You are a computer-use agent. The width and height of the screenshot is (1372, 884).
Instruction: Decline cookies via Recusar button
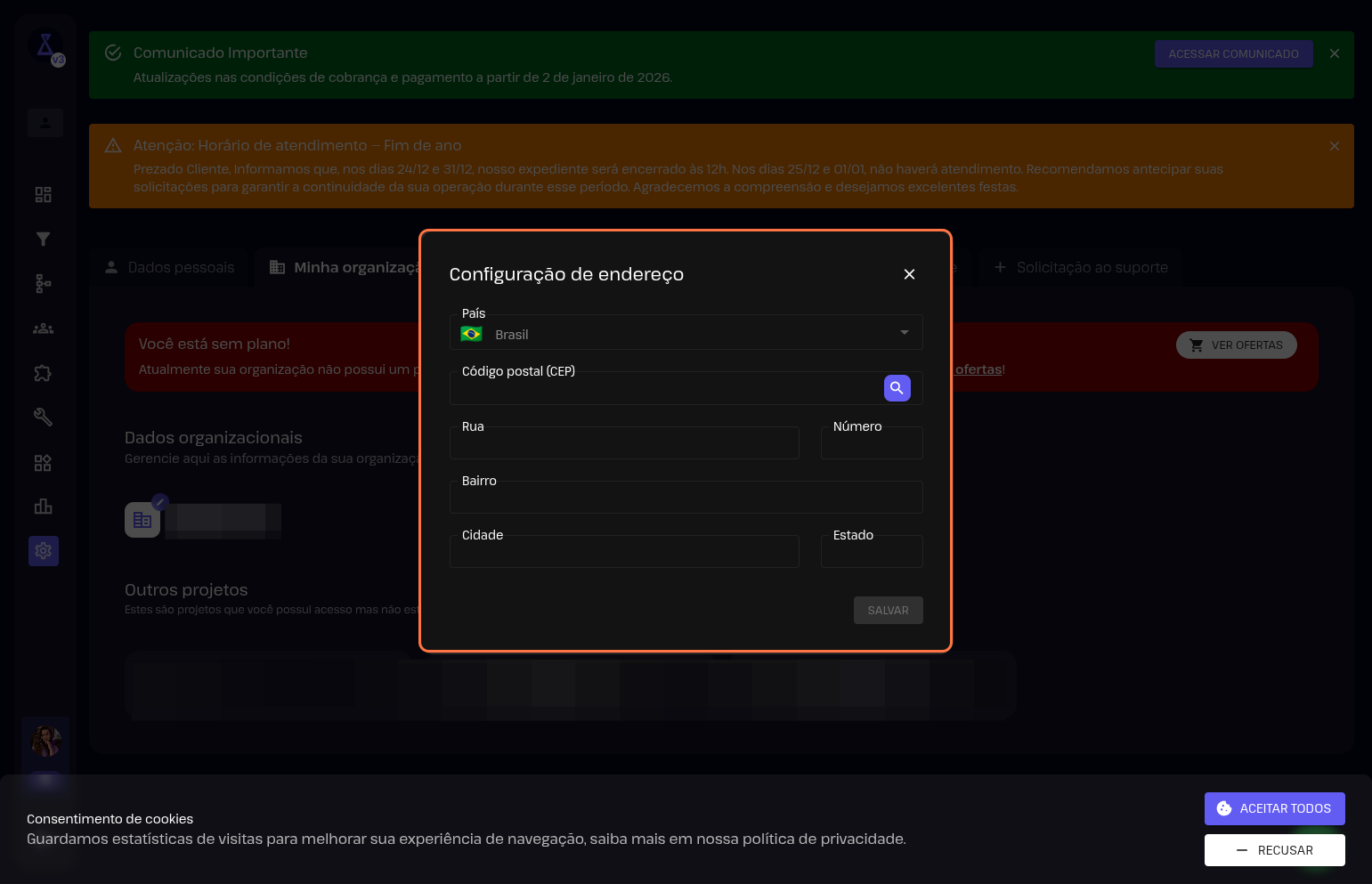click(x=1274, y=850)
